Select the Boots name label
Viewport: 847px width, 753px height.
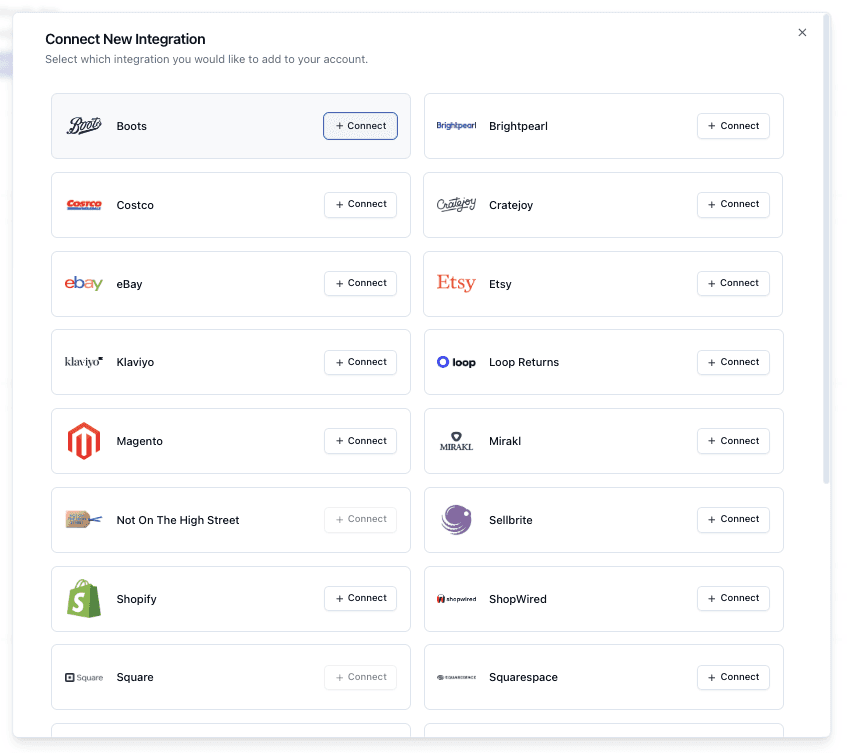(132, 126)
